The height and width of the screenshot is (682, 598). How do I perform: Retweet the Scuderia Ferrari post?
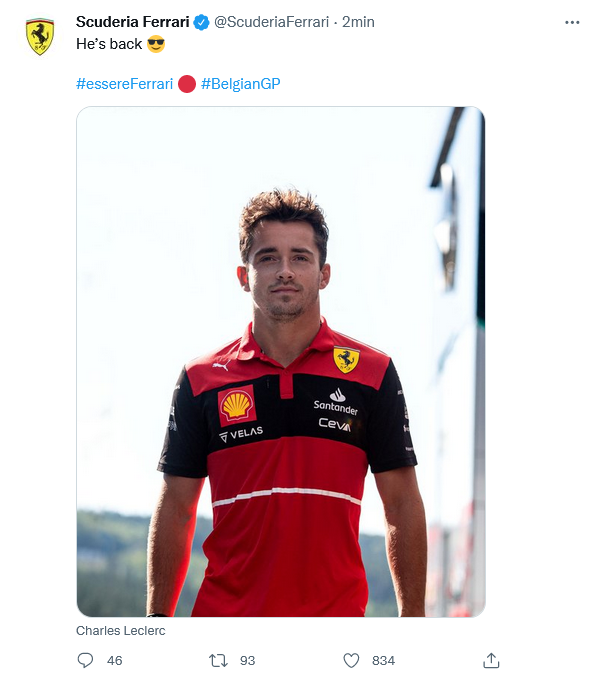click(218, 660)
